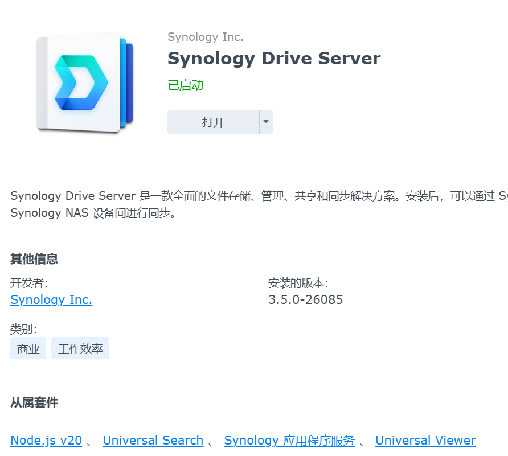Viewport: 508px width, 456px height.
Task: Click the 其他信息 section heading
Action: click(34, 259)
